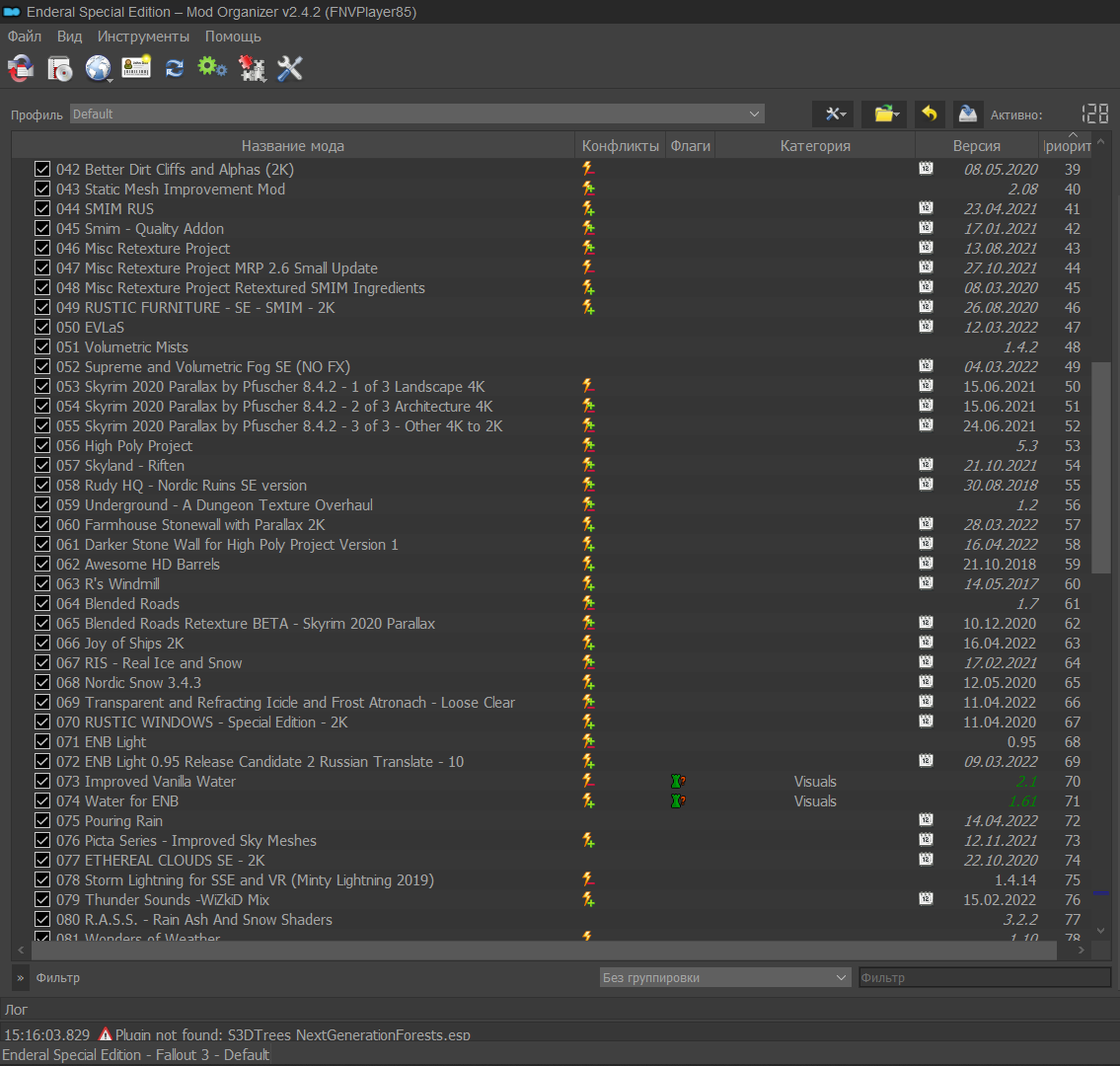
Task: Click the yellow restore backup arrow icon
Action: coord(930,114)
